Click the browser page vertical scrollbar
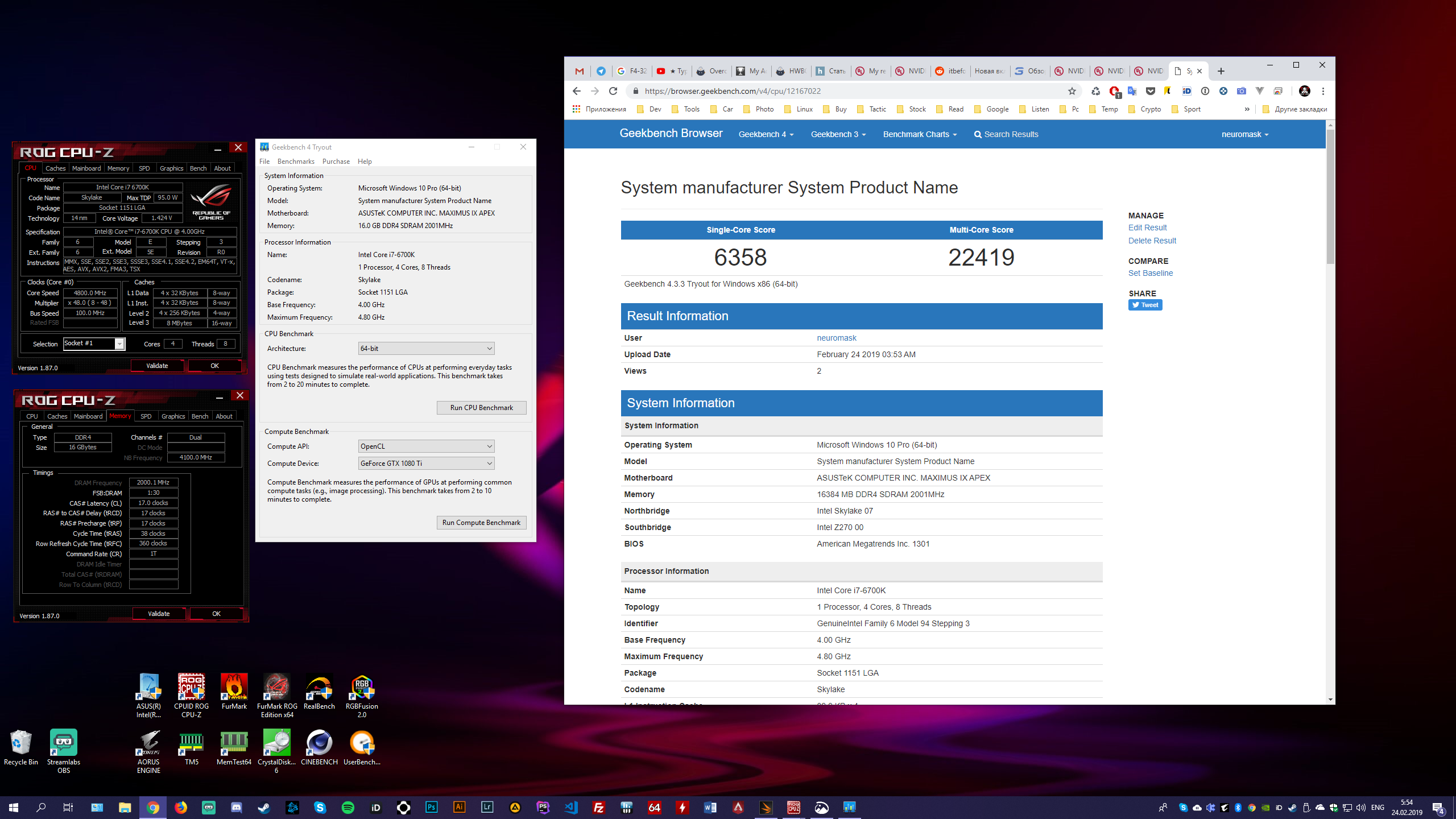Viewport: 1456px width, 819px height. pyautogui.click(x=1330, y=196)
